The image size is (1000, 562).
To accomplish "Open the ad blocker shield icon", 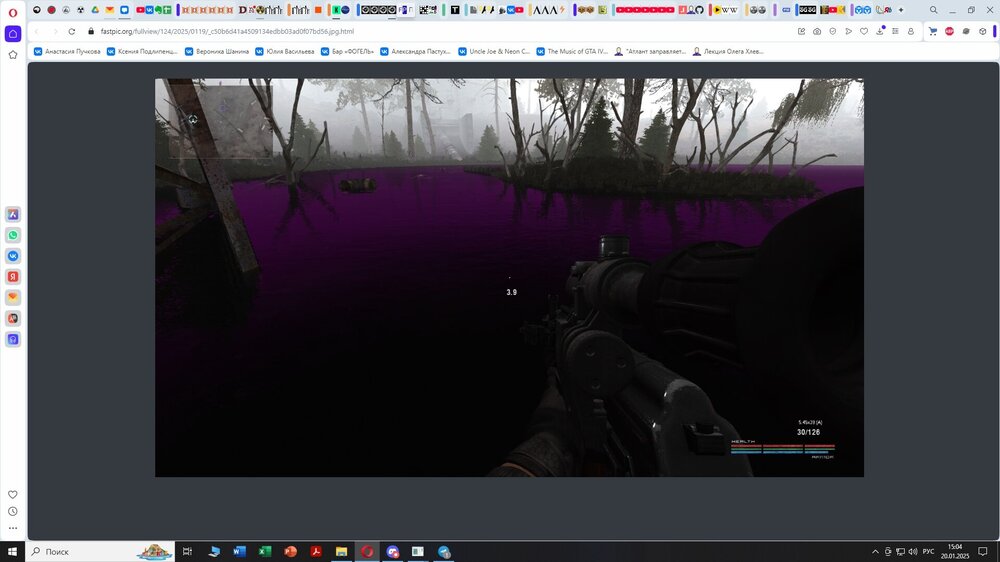I will tap(833, 31).
